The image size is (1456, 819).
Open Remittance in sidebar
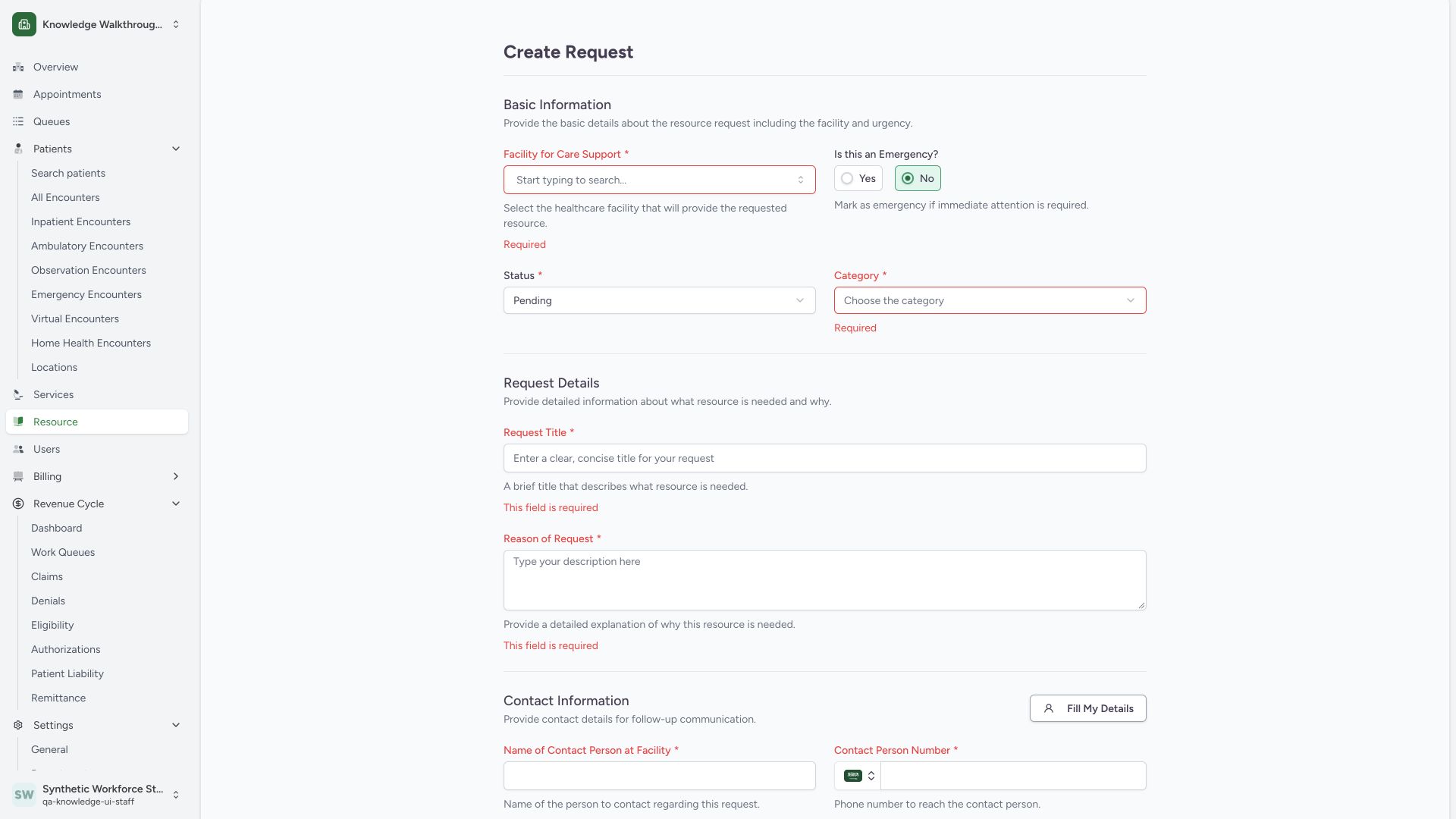point(58,698)
